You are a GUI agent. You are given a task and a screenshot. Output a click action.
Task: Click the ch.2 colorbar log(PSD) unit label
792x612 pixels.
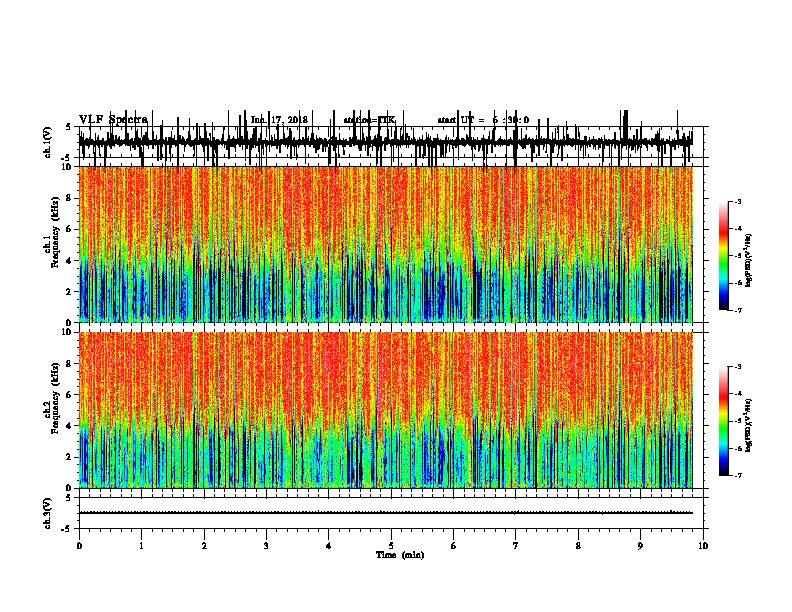pos(749,425)
